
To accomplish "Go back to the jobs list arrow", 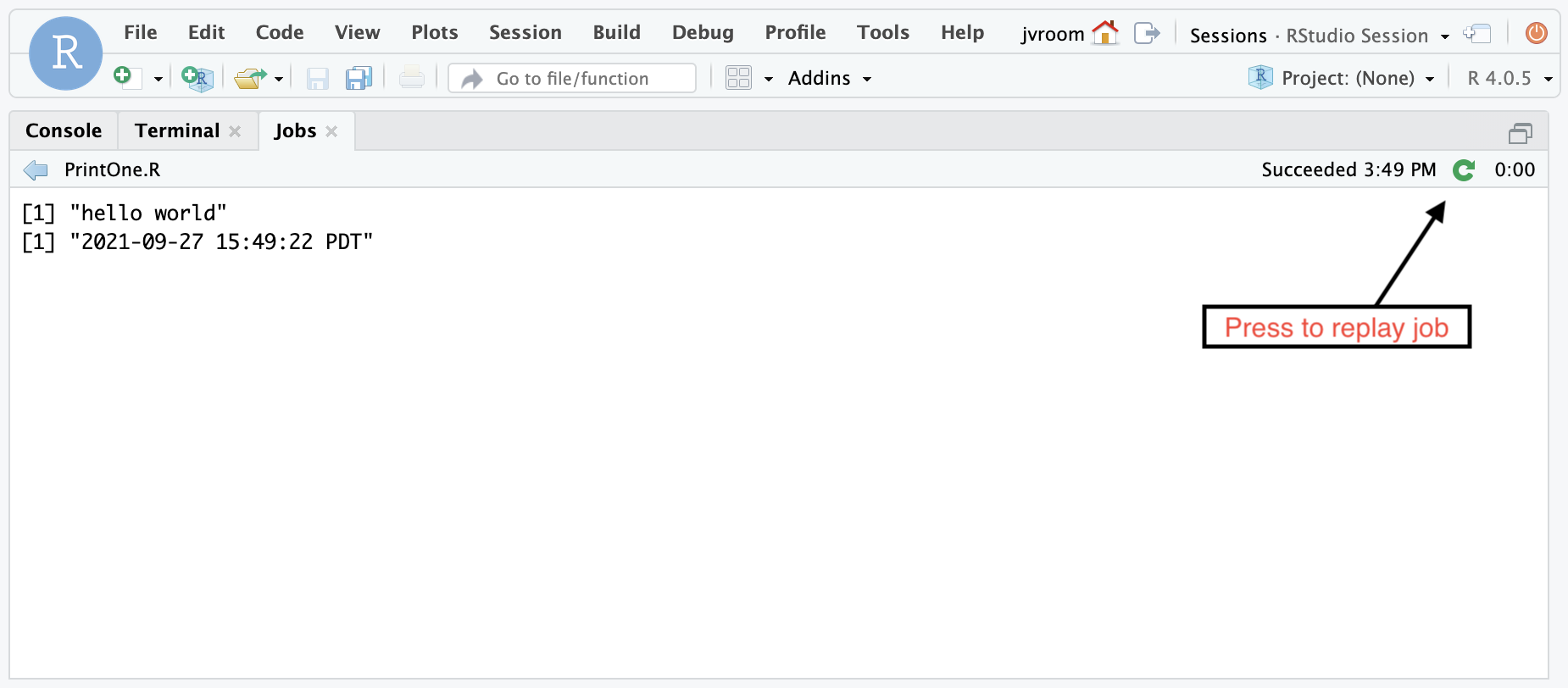I will [36, 170].
